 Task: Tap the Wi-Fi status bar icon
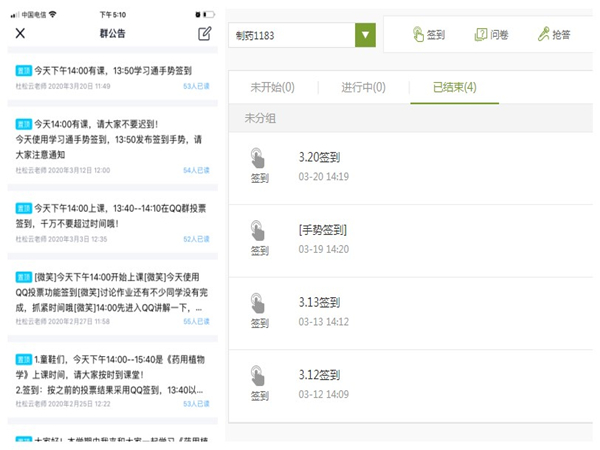coord(52,15)
